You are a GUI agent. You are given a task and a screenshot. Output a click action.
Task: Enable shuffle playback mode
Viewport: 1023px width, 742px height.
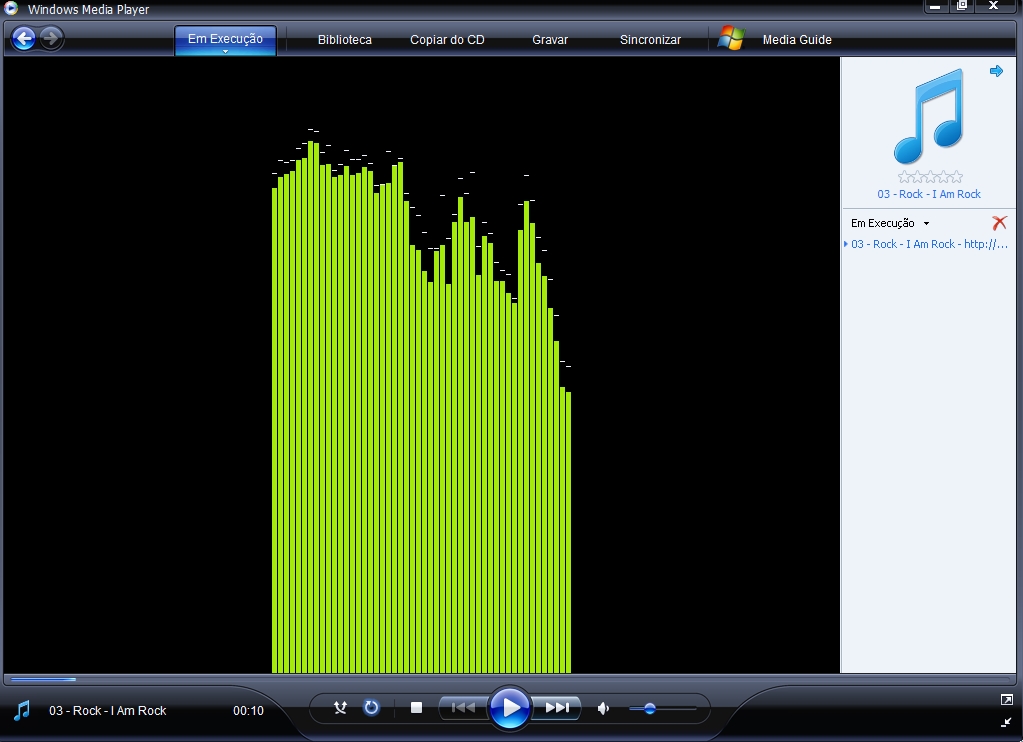click(x=340, y=708)
